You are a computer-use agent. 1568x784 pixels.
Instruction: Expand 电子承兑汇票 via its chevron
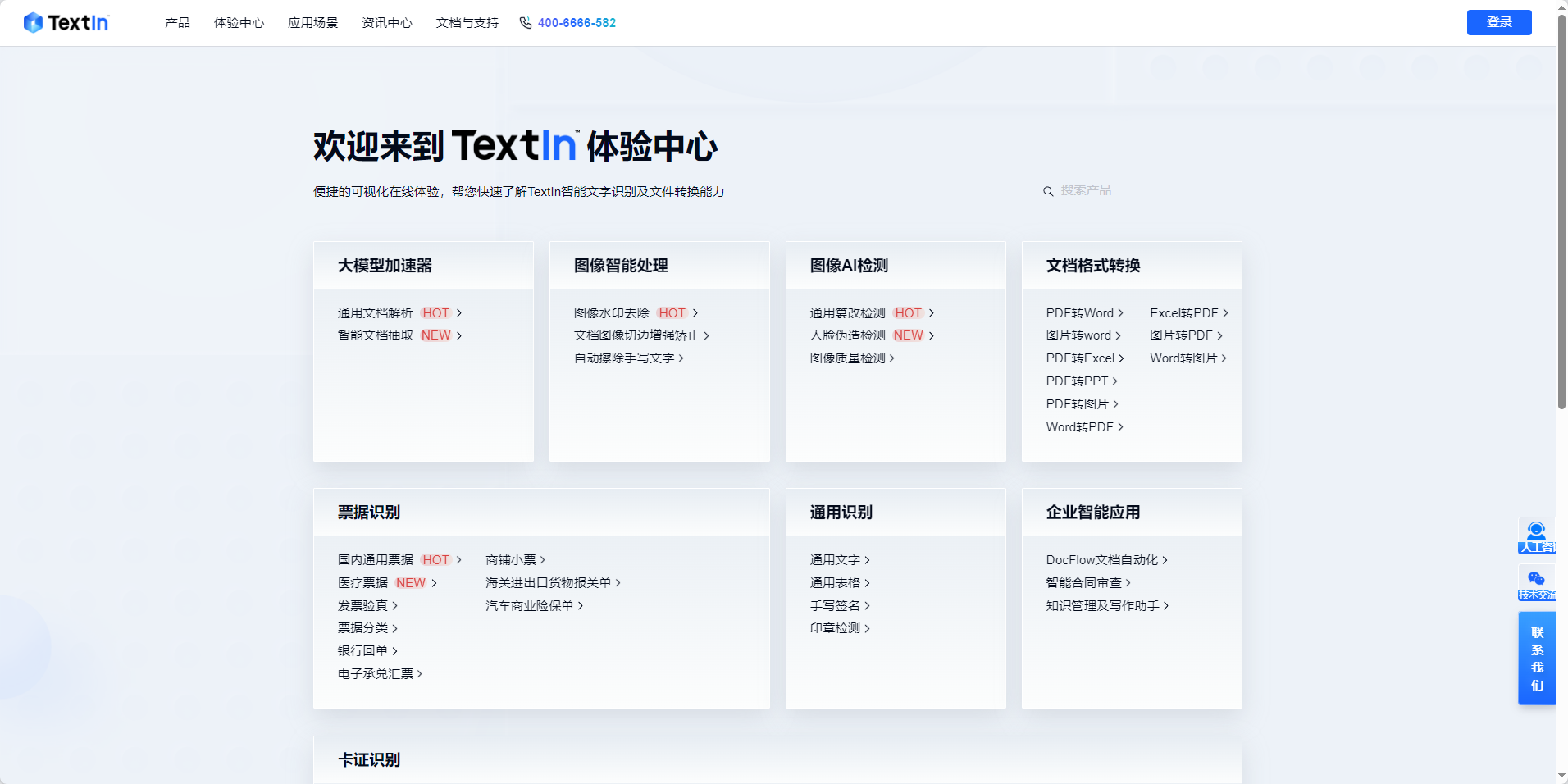(421, 673)
